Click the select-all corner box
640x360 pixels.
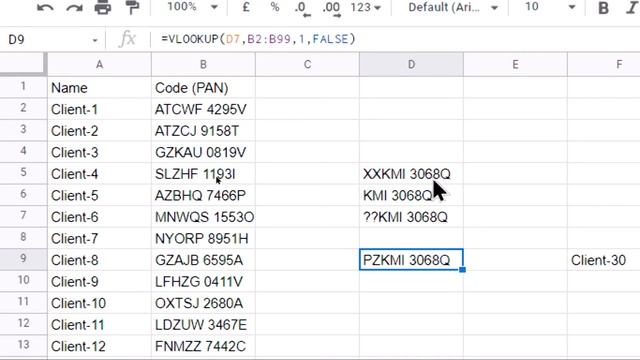(23, 64)
